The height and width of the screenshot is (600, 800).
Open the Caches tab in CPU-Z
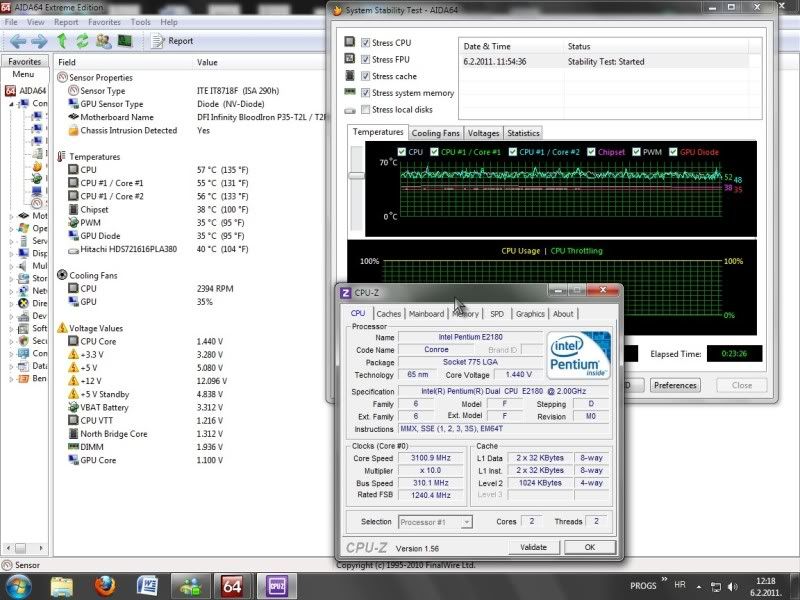point(388,314)
